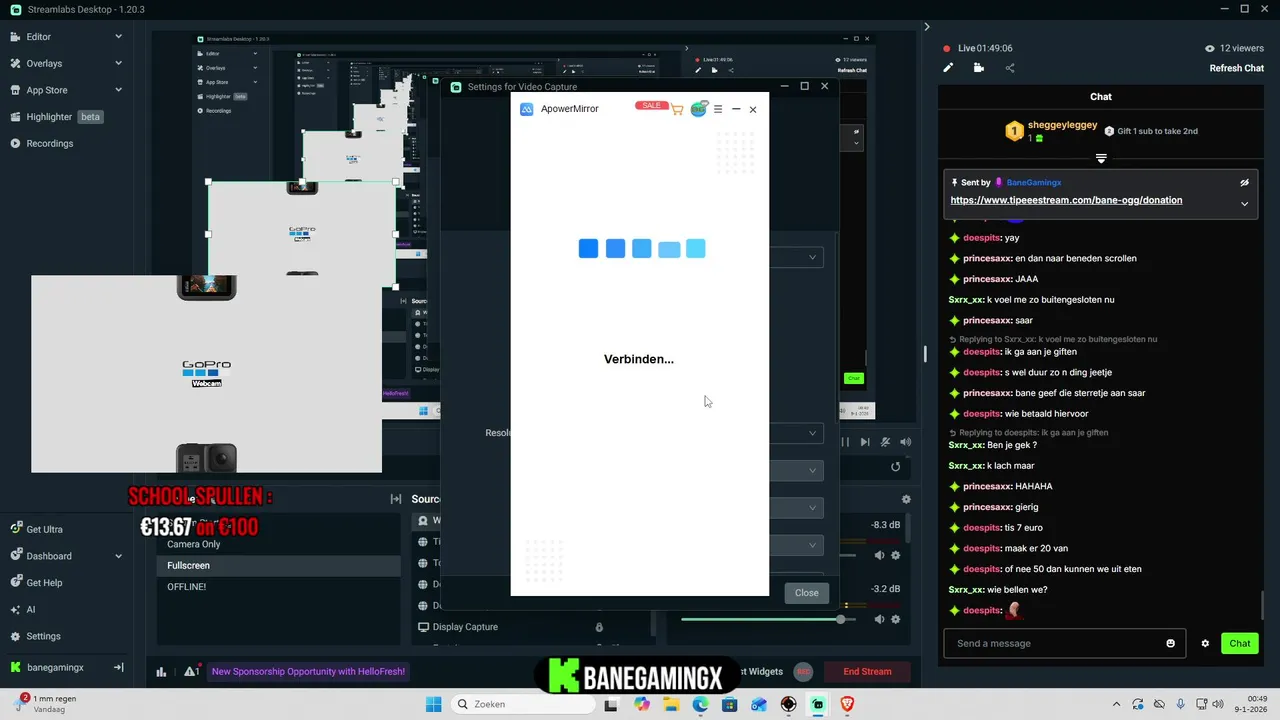
Task: Expand the pinned message chevron
Action: (1245, 203)
